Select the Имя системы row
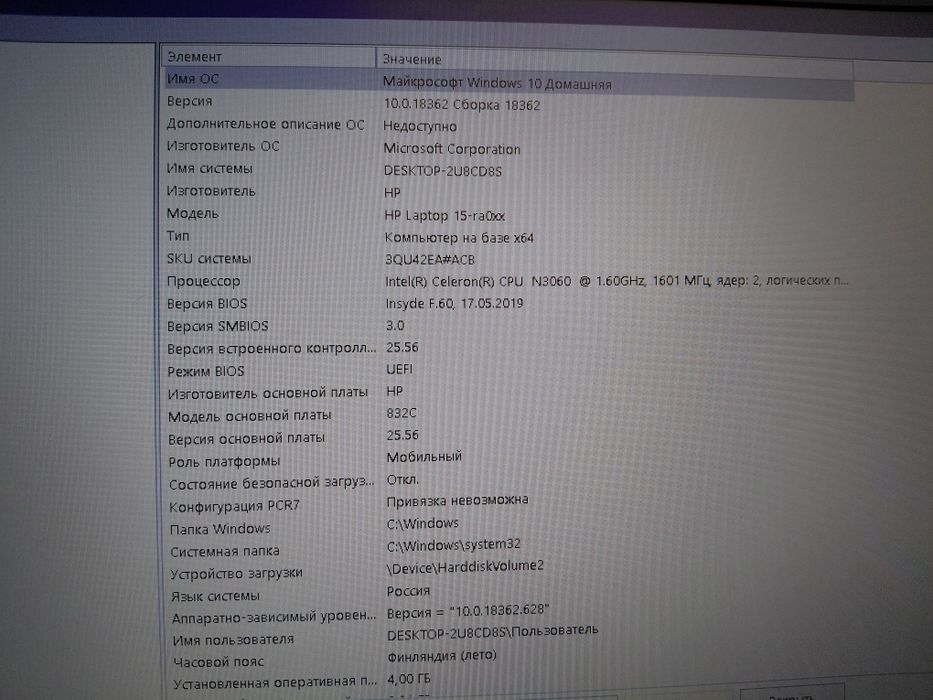This screenshot has width=933, height=700. (x=209, y=168)
